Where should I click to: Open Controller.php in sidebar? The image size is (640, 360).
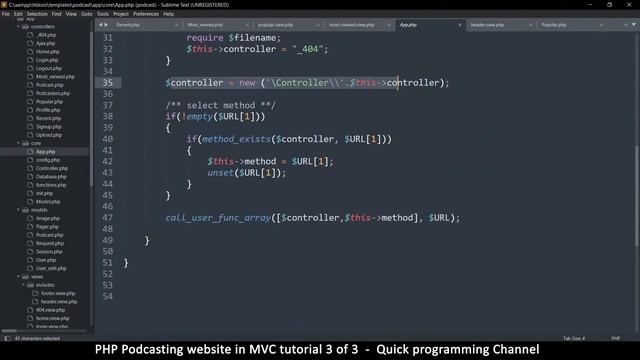[x=52, y=168]
